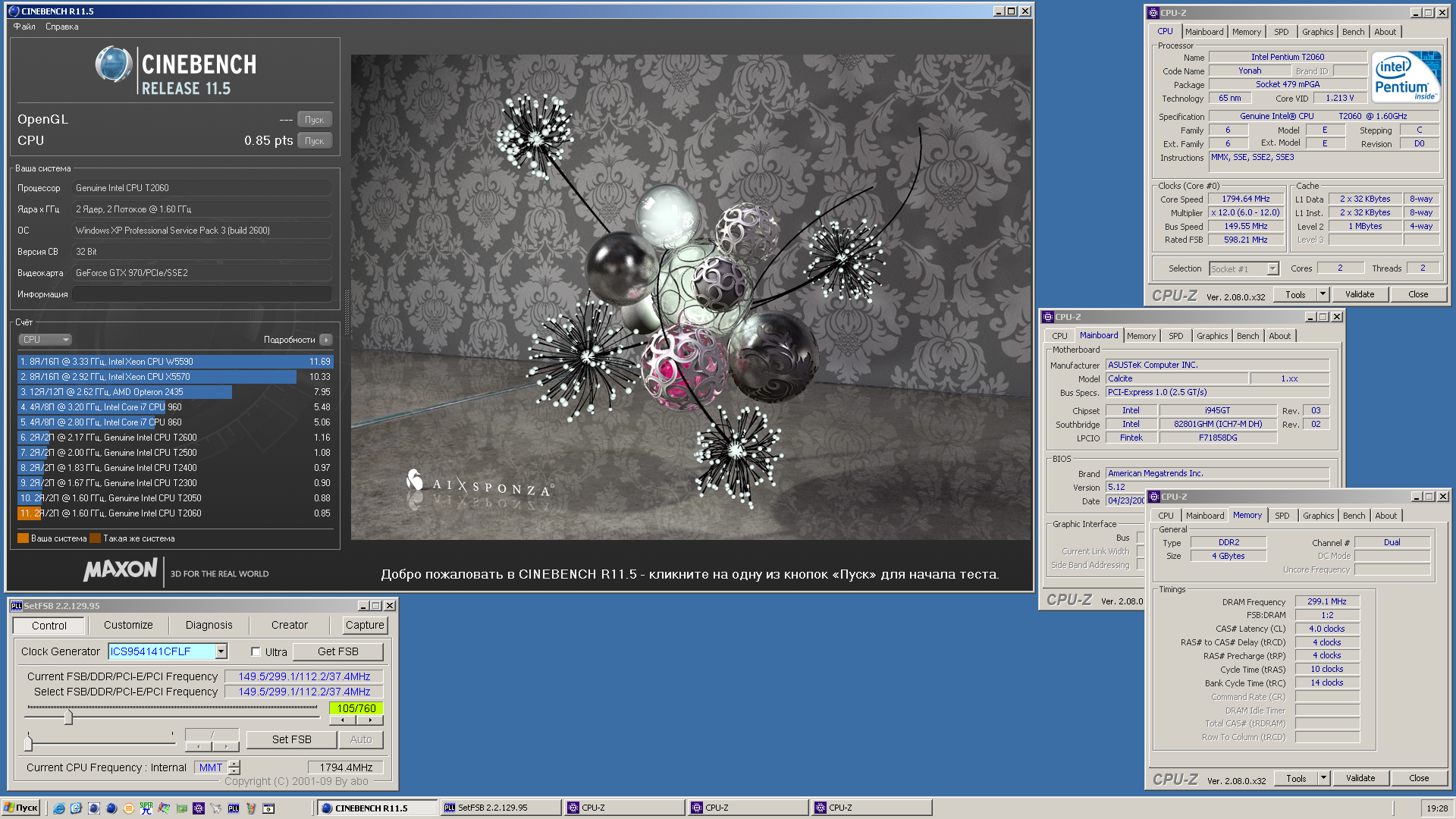Image resolution: width=1456 pixels, height=819 pixels.
Task: Decrease FSB step with left arrow under 105/760
Action: 343,720
